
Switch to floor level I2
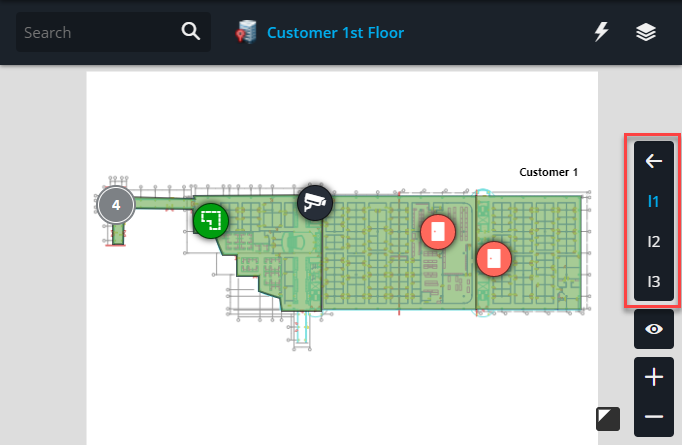(654, 241)
